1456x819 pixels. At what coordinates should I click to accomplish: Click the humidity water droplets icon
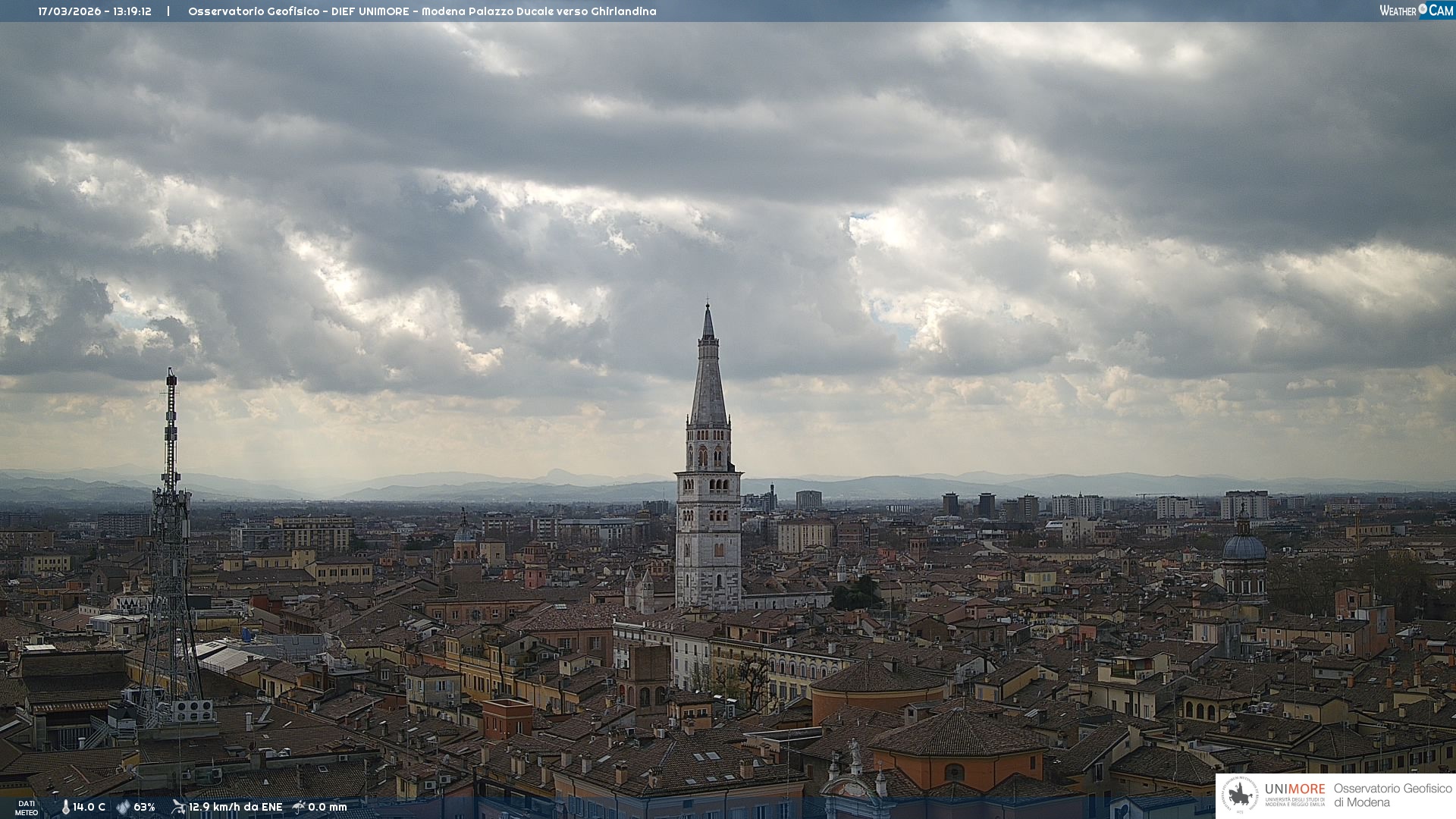pos(123,807)
